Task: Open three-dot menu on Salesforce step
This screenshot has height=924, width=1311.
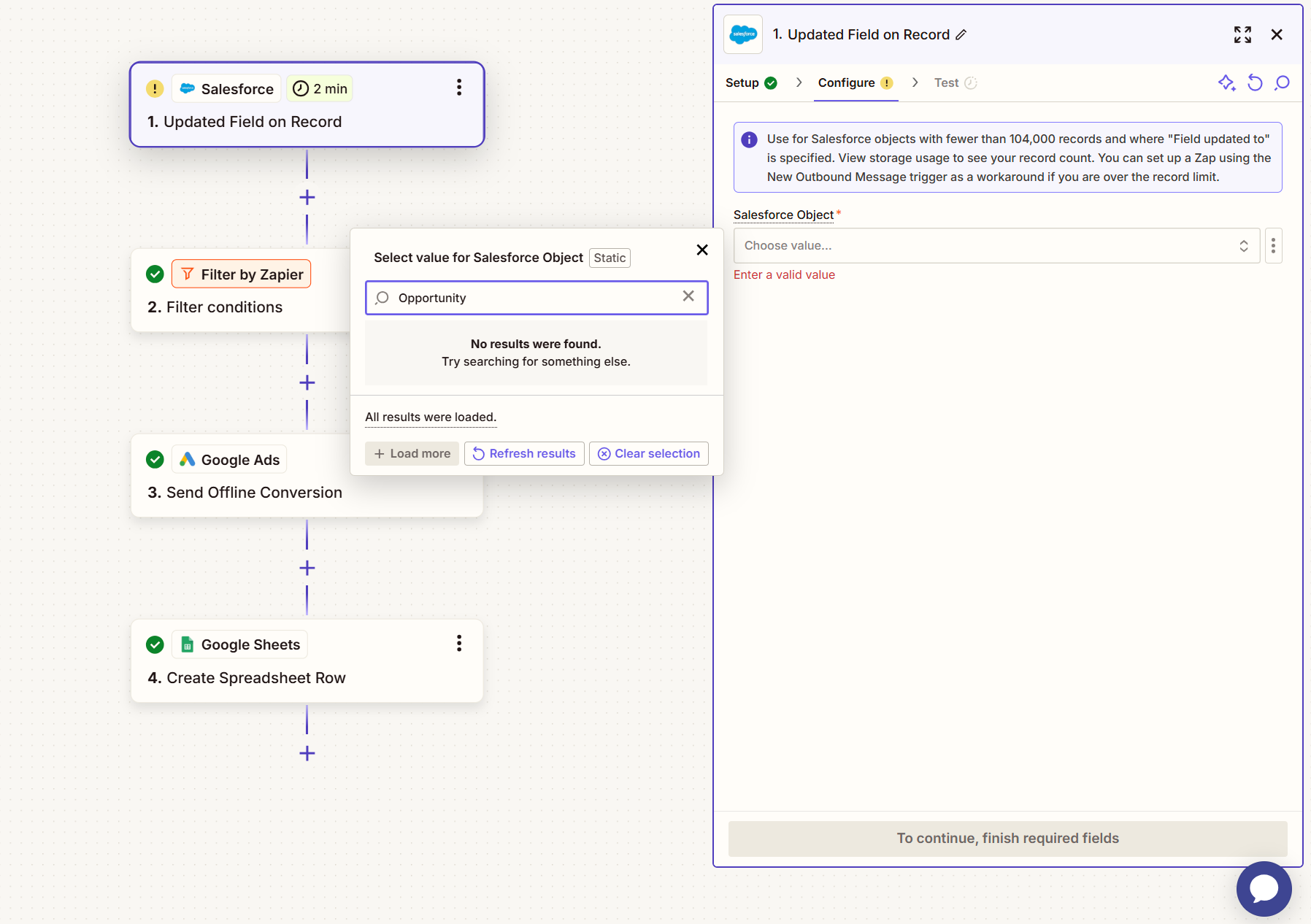Action: click(459, 88)
